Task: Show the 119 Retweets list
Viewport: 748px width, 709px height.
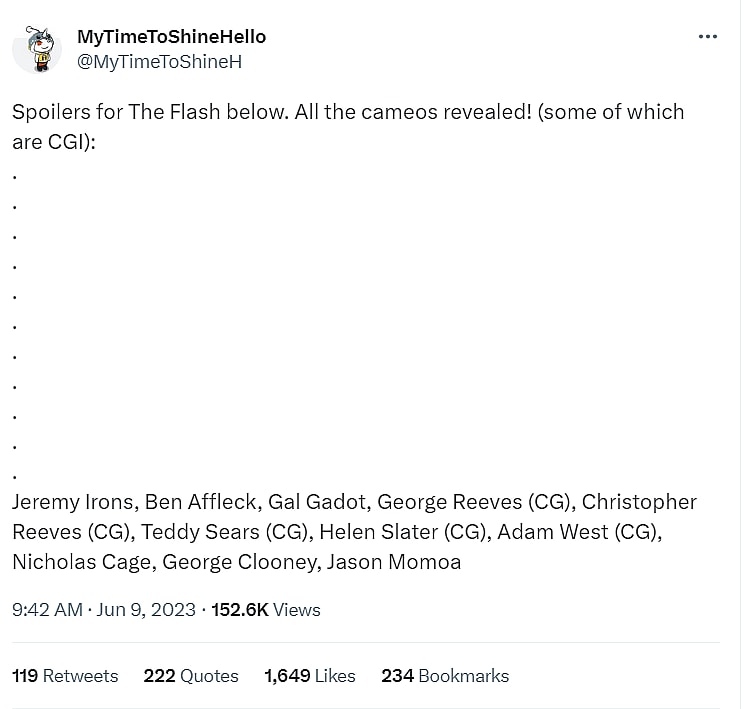Action: pos(65,676)
